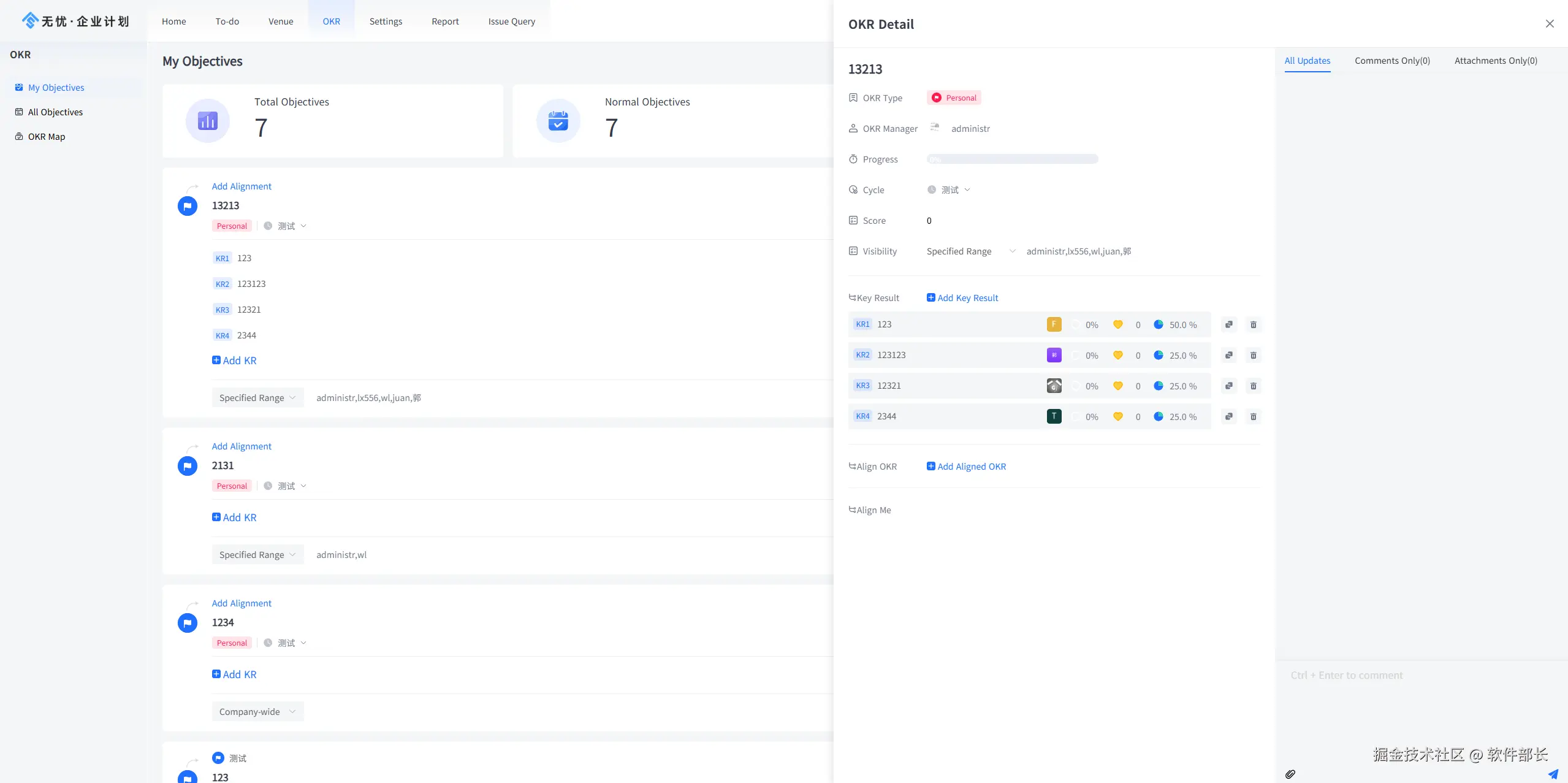Viewport: 1568px width, 783px height.
Task: Expand the cycle selector under objective 13213
Action: coord(286,226)
